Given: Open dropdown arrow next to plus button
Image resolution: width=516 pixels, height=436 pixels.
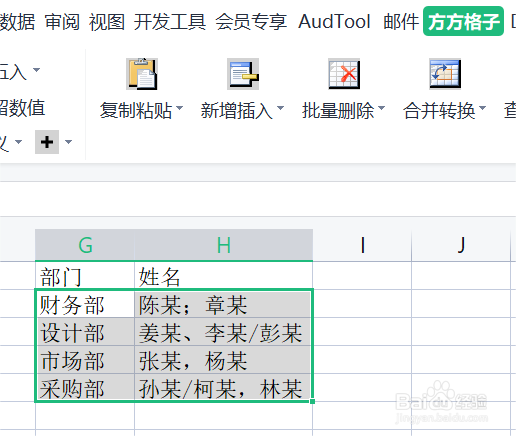Looking at the screenshot, I should point(68,142).
